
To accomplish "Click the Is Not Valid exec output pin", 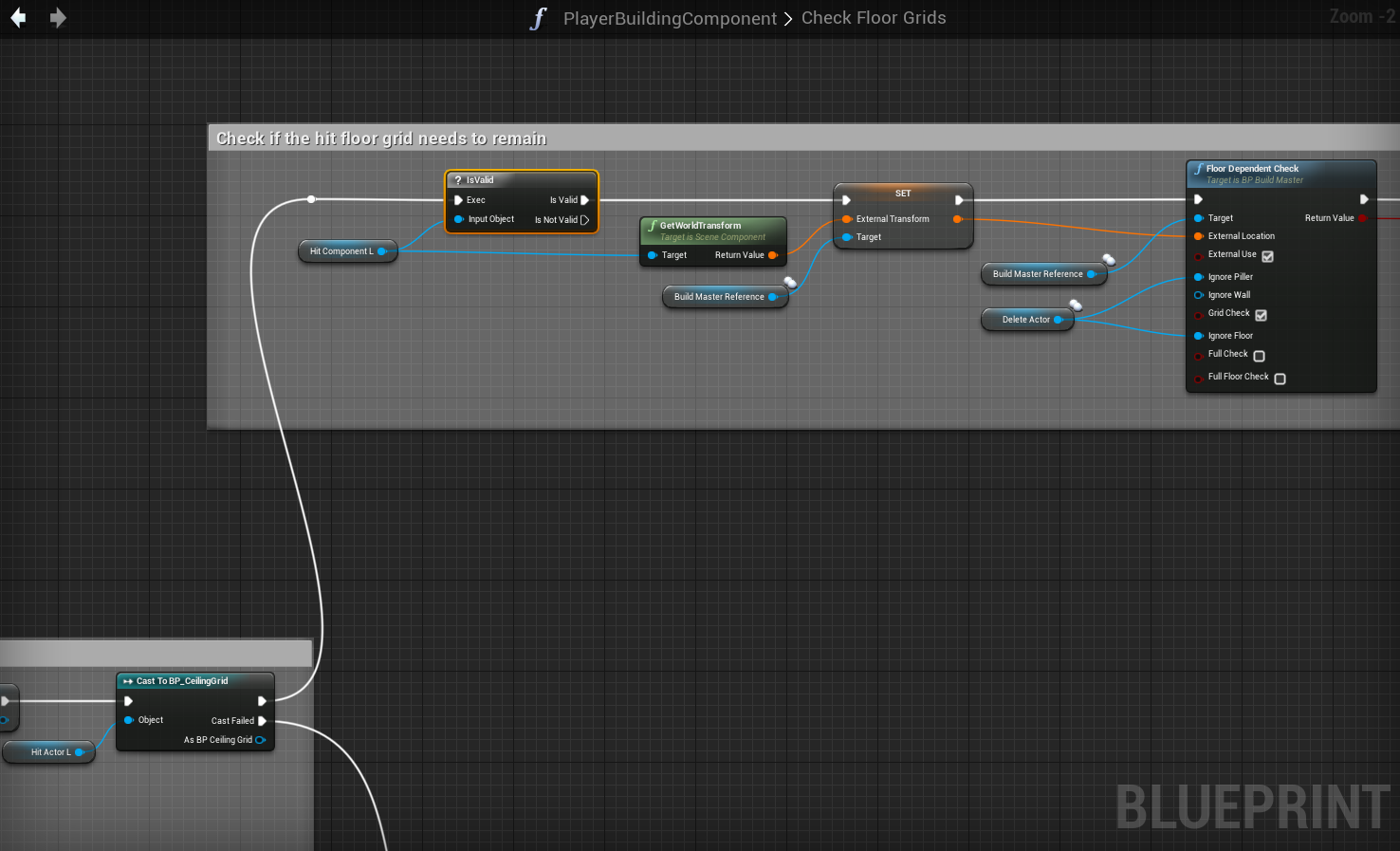I will coord(584,220).
